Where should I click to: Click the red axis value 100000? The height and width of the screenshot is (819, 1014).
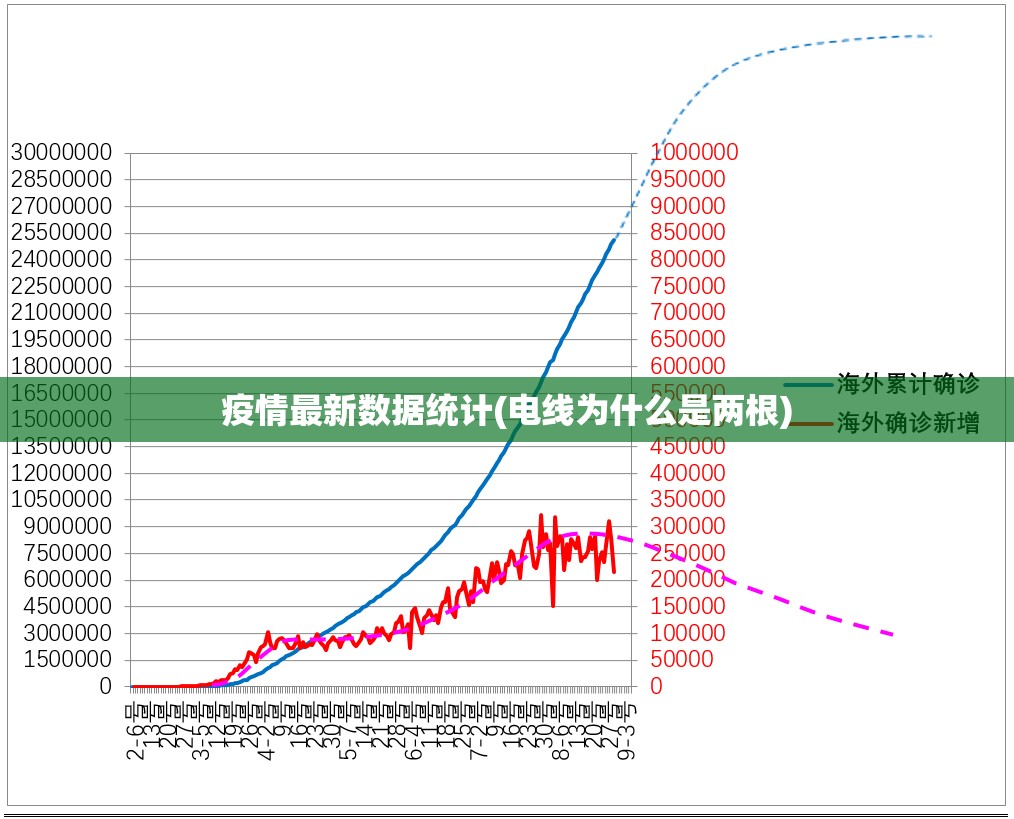[687, 633]
